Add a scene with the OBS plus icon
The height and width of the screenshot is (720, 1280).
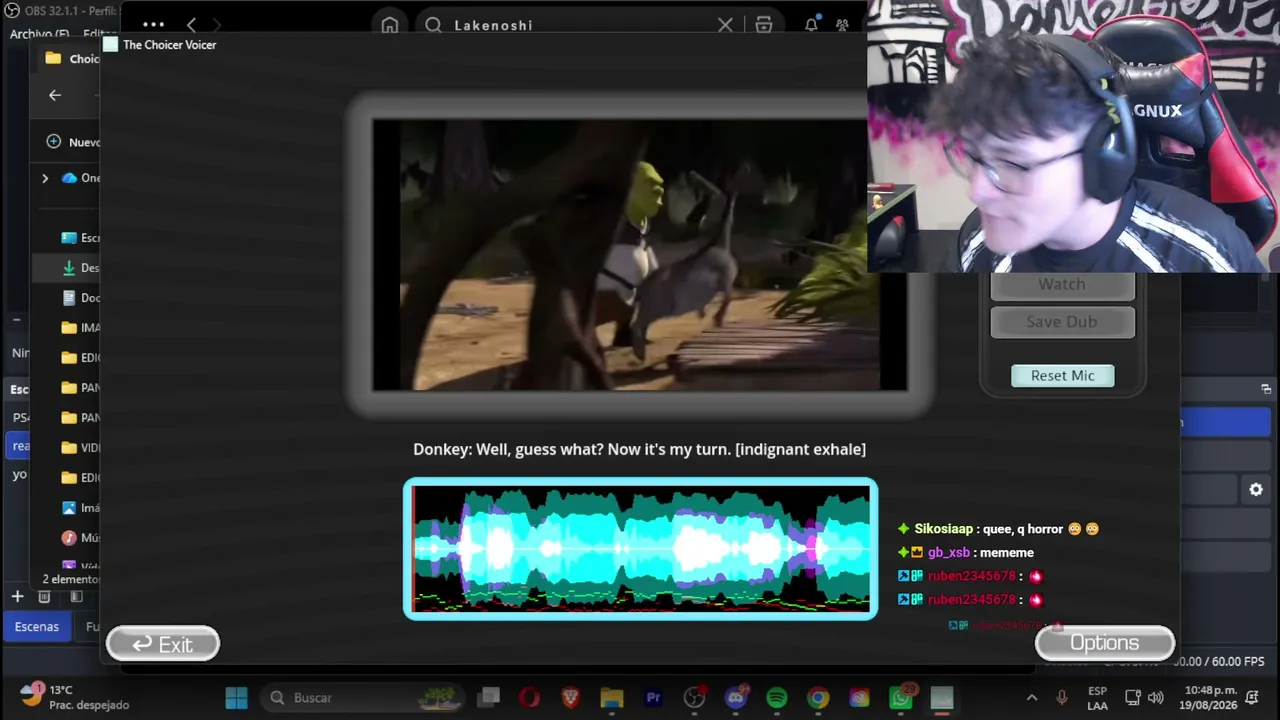point(17,597)
